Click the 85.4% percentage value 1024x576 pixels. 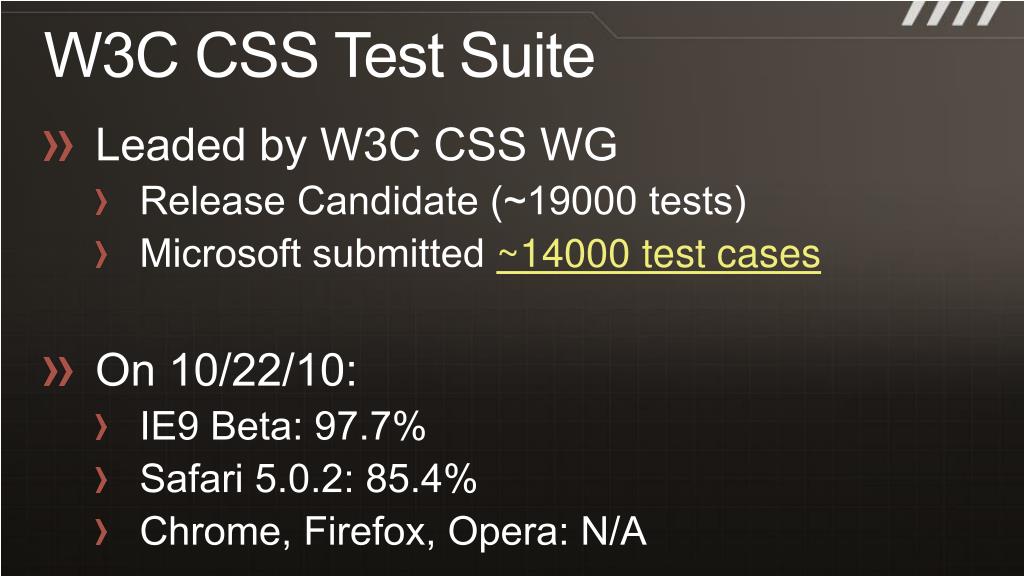point(421,479)
